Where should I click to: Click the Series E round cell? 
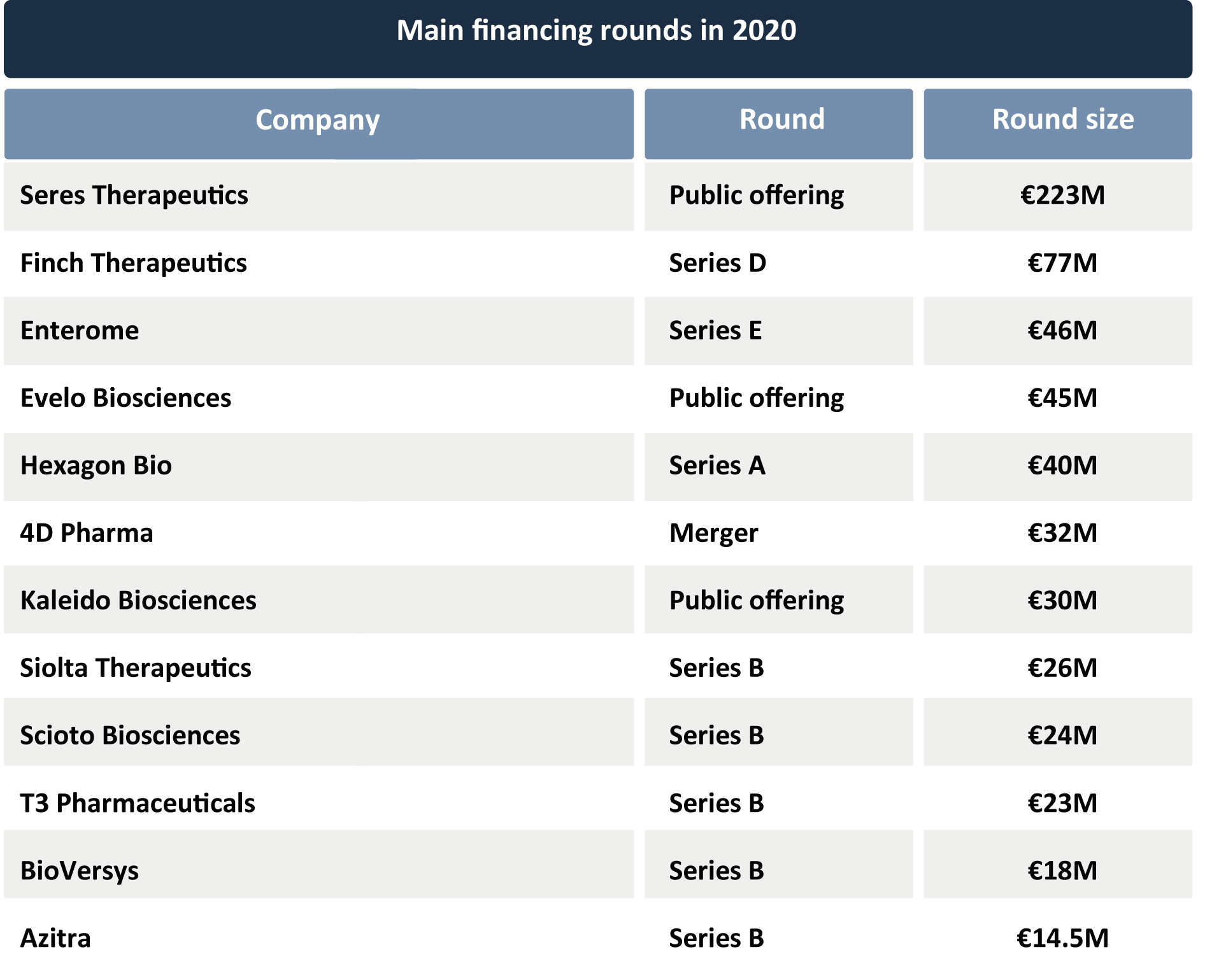[715, 330]
